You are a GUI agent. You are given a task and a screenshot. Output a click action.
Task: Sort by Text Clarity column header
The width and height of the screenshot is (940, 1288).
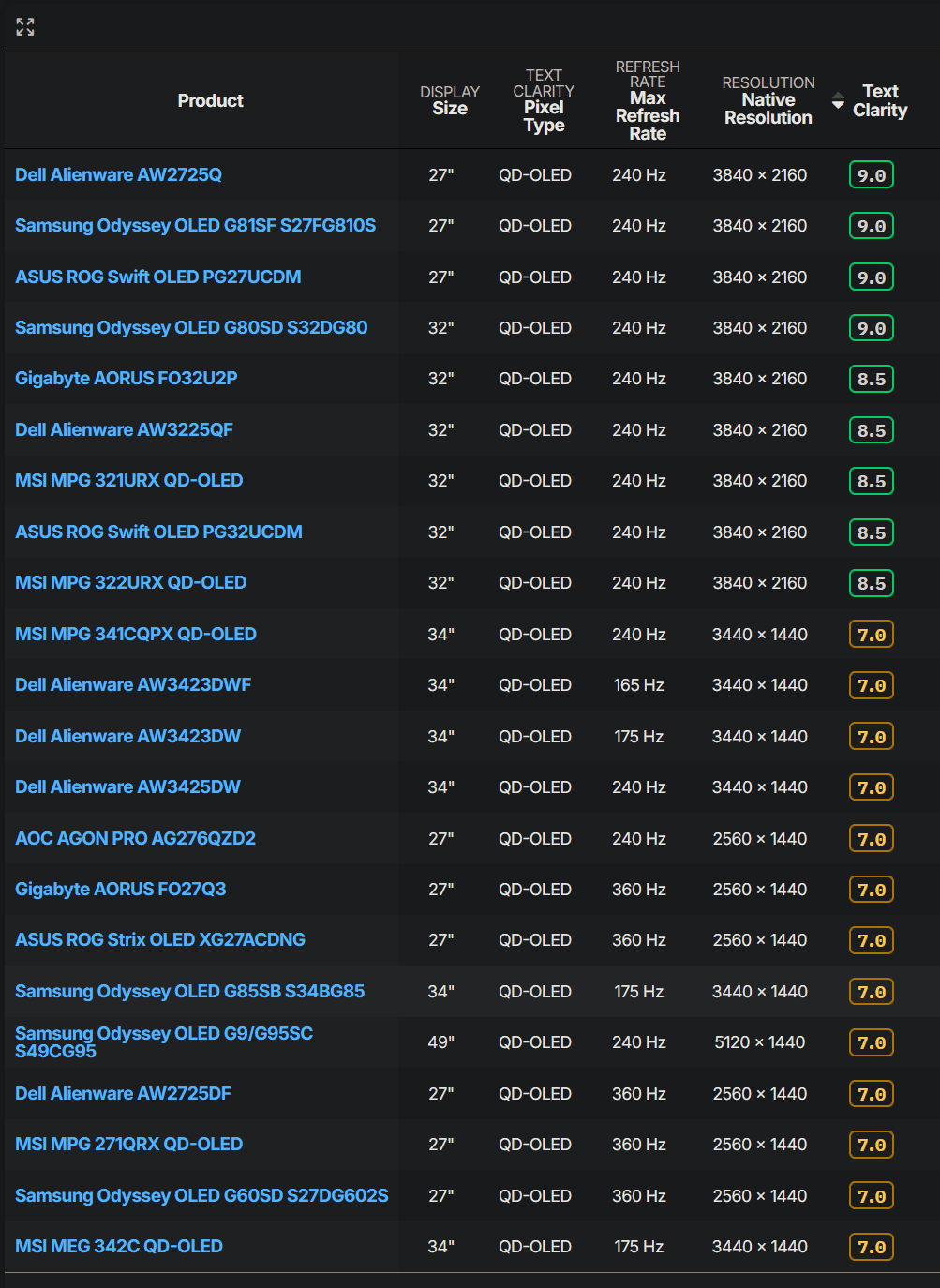[880, 100]
